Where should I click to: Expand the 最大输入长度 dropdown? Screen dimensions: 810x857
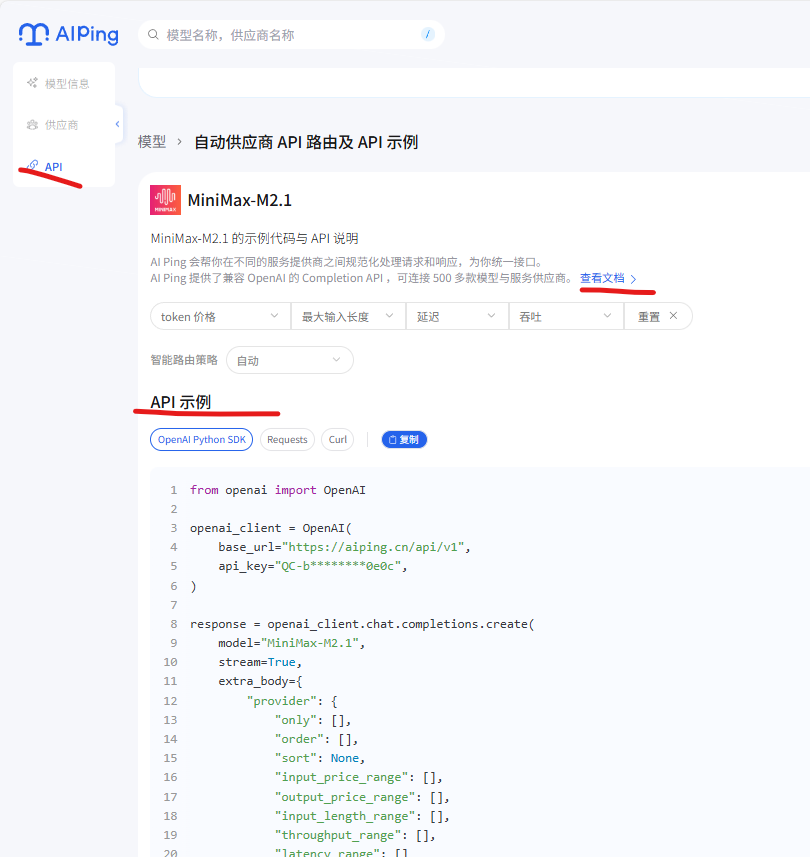coord(348,316)
